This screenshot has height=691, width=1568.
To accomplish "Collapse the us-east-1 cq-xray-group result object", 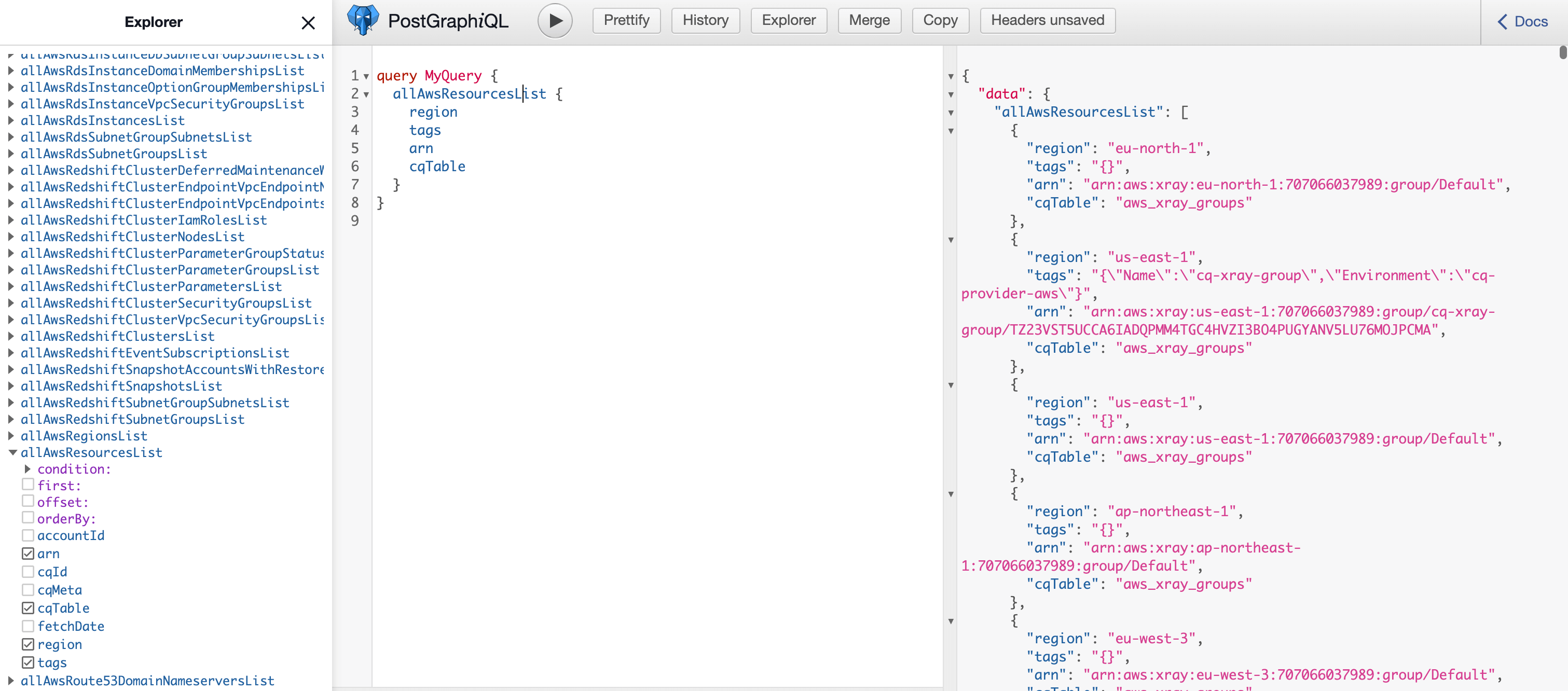I will point(951,241).
